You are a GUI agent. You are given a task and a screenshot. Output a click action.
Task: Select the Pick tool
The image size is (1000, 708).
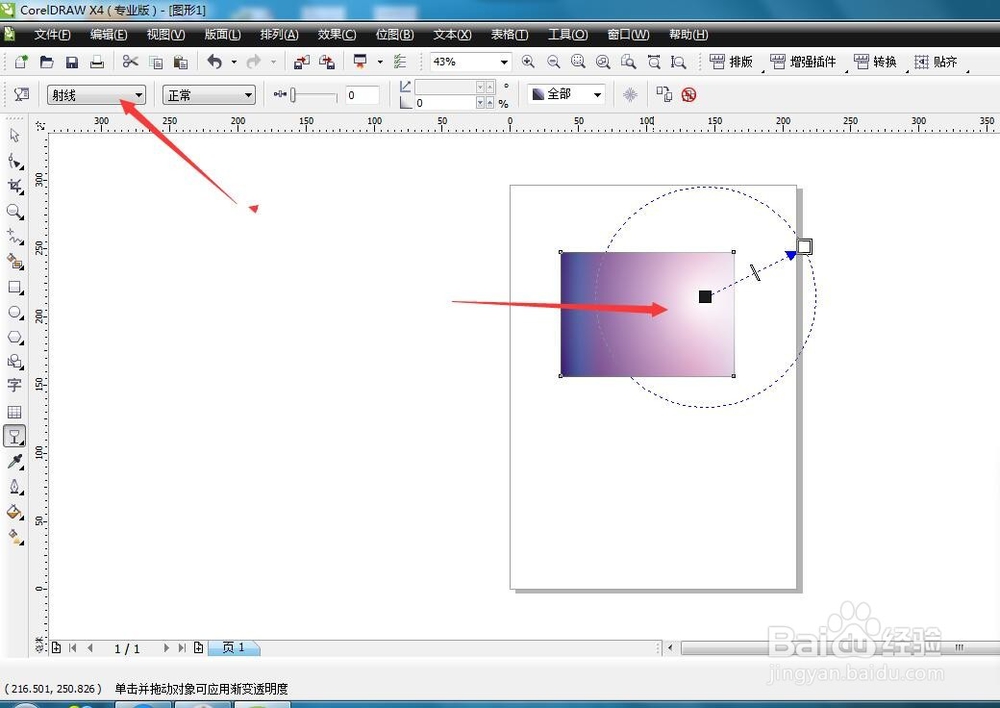click(15, 135)
